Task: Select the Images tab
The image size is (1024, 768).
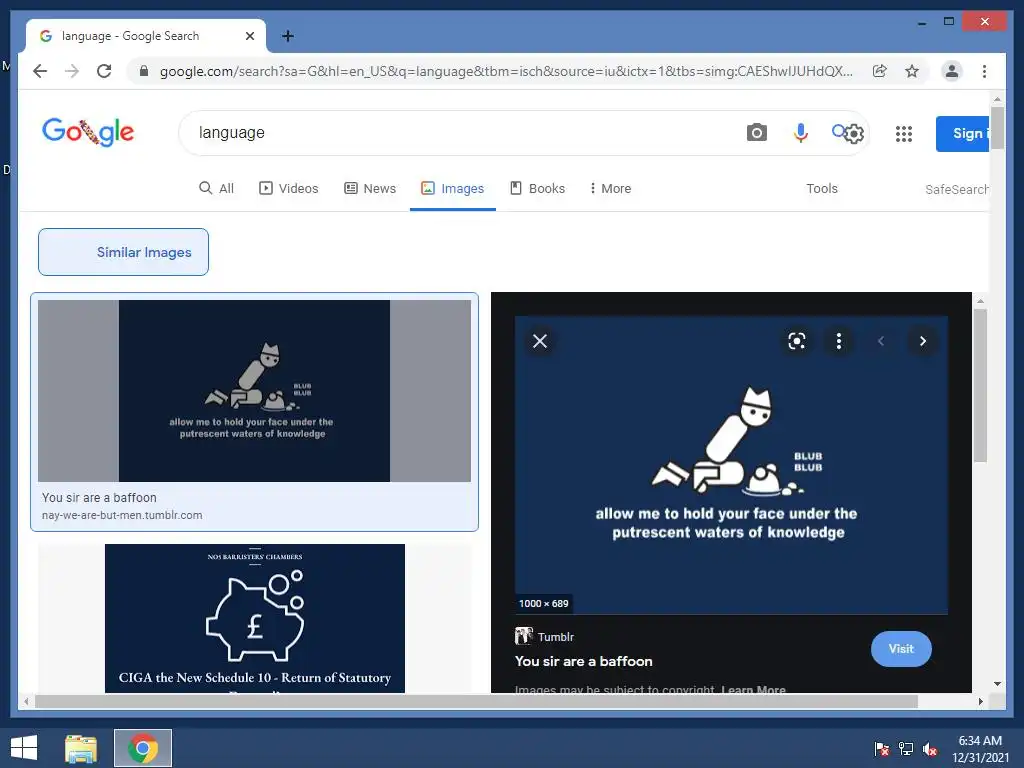Action: 453,188
